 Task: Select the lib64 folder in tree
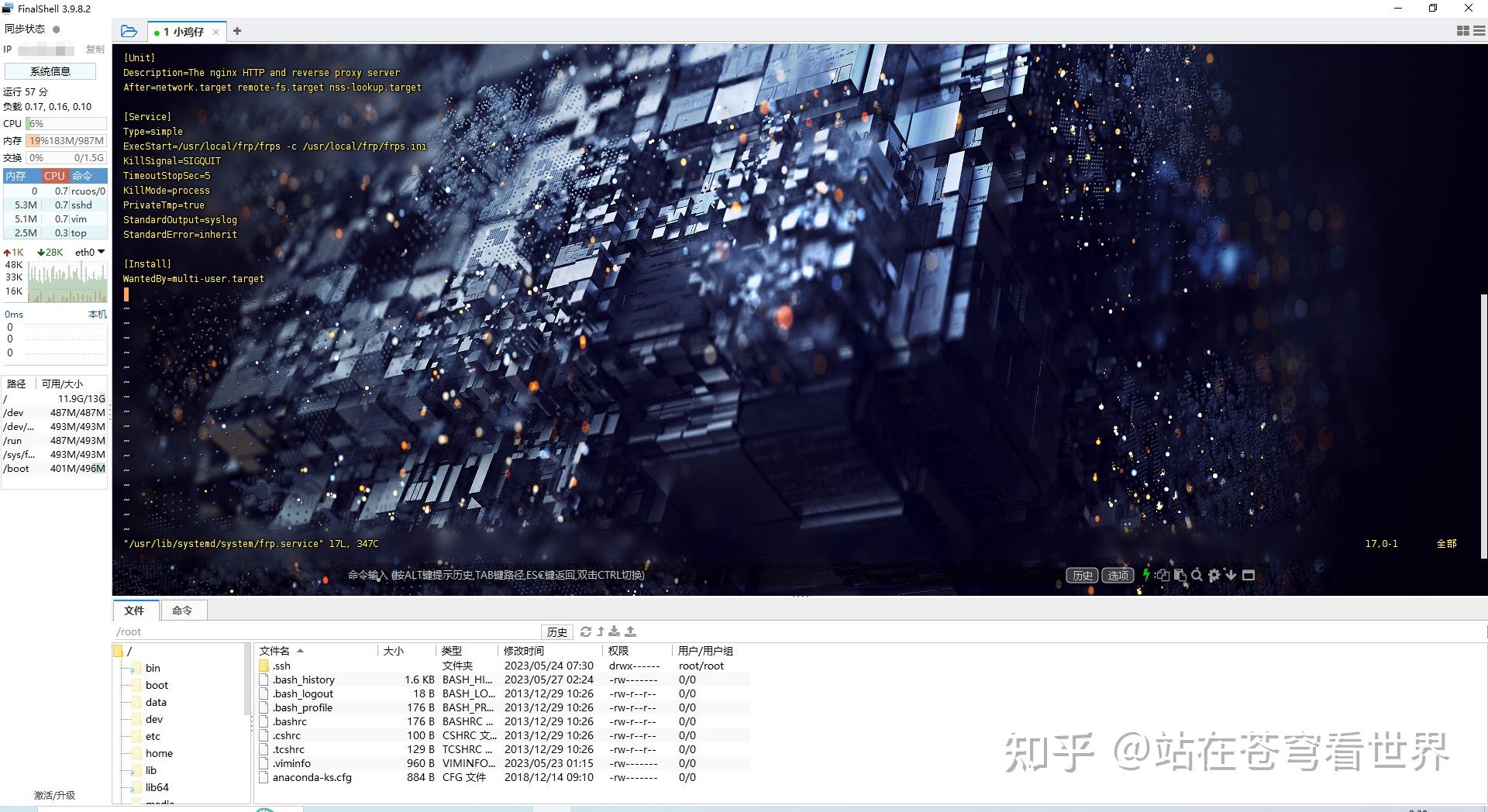pyautogui.click(x=150, y=787)
